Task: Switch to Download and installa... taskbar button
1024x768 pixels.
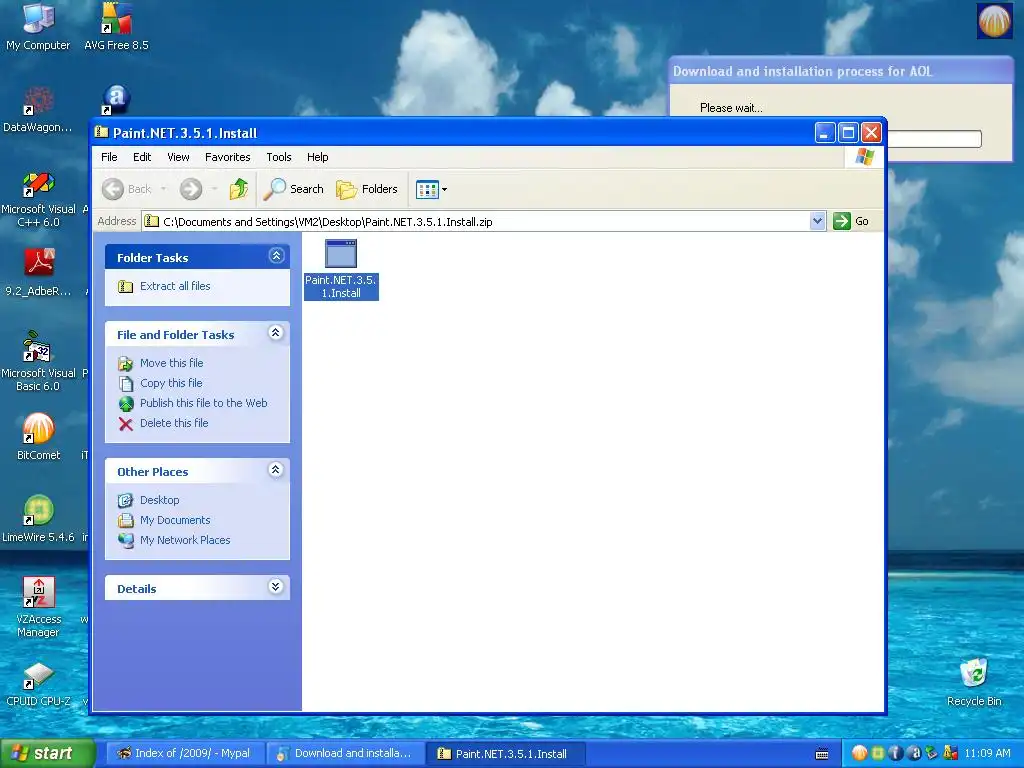Action: tap(345, 753)
